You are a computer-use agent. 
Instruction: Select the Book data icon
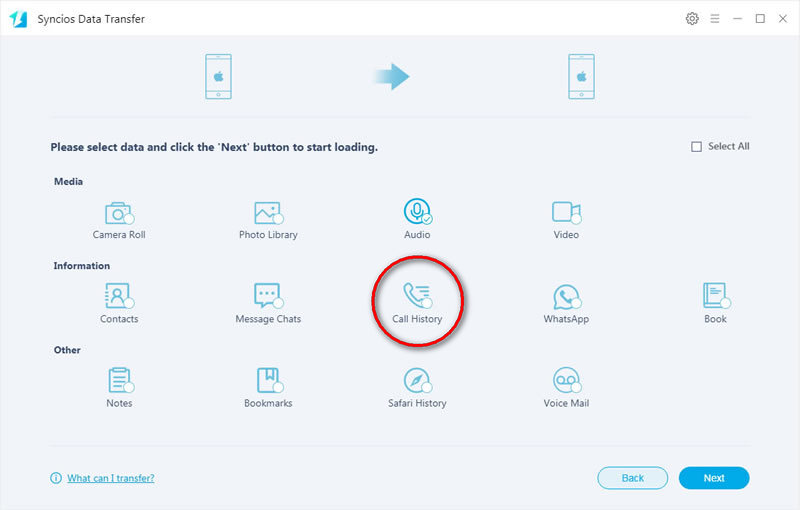tap(716, 296)
